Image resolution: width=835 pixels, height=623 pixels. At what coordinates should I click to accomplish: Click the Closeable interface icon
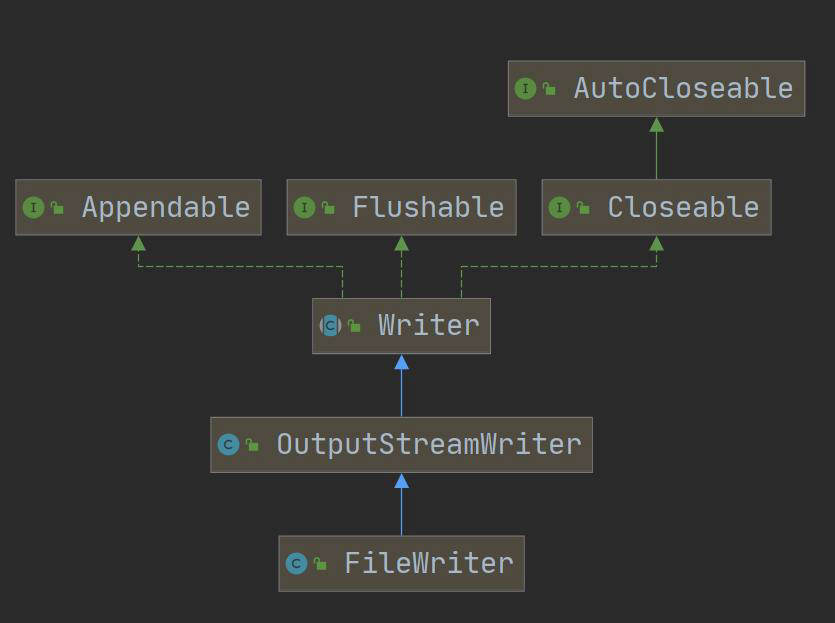[x=559, y=207]
